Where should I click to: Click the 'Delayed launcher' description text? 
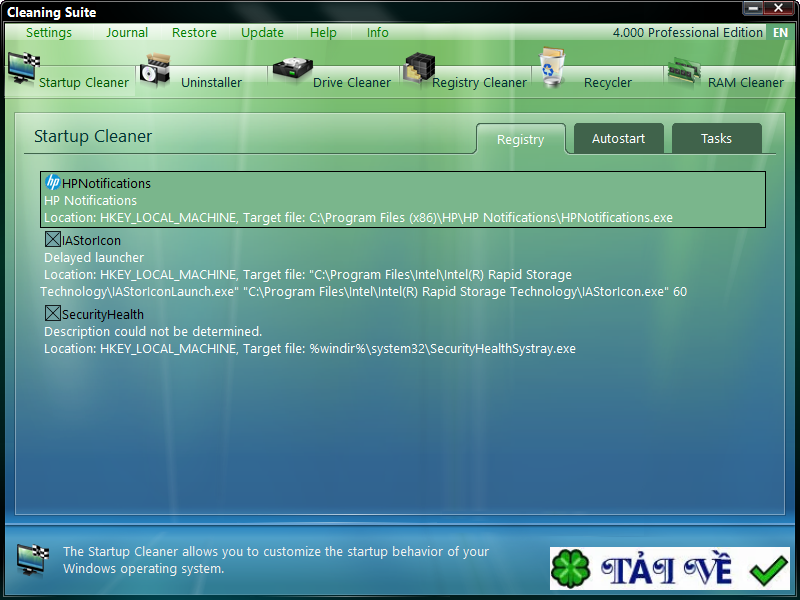pyautogui.click(x=94, y=257)
